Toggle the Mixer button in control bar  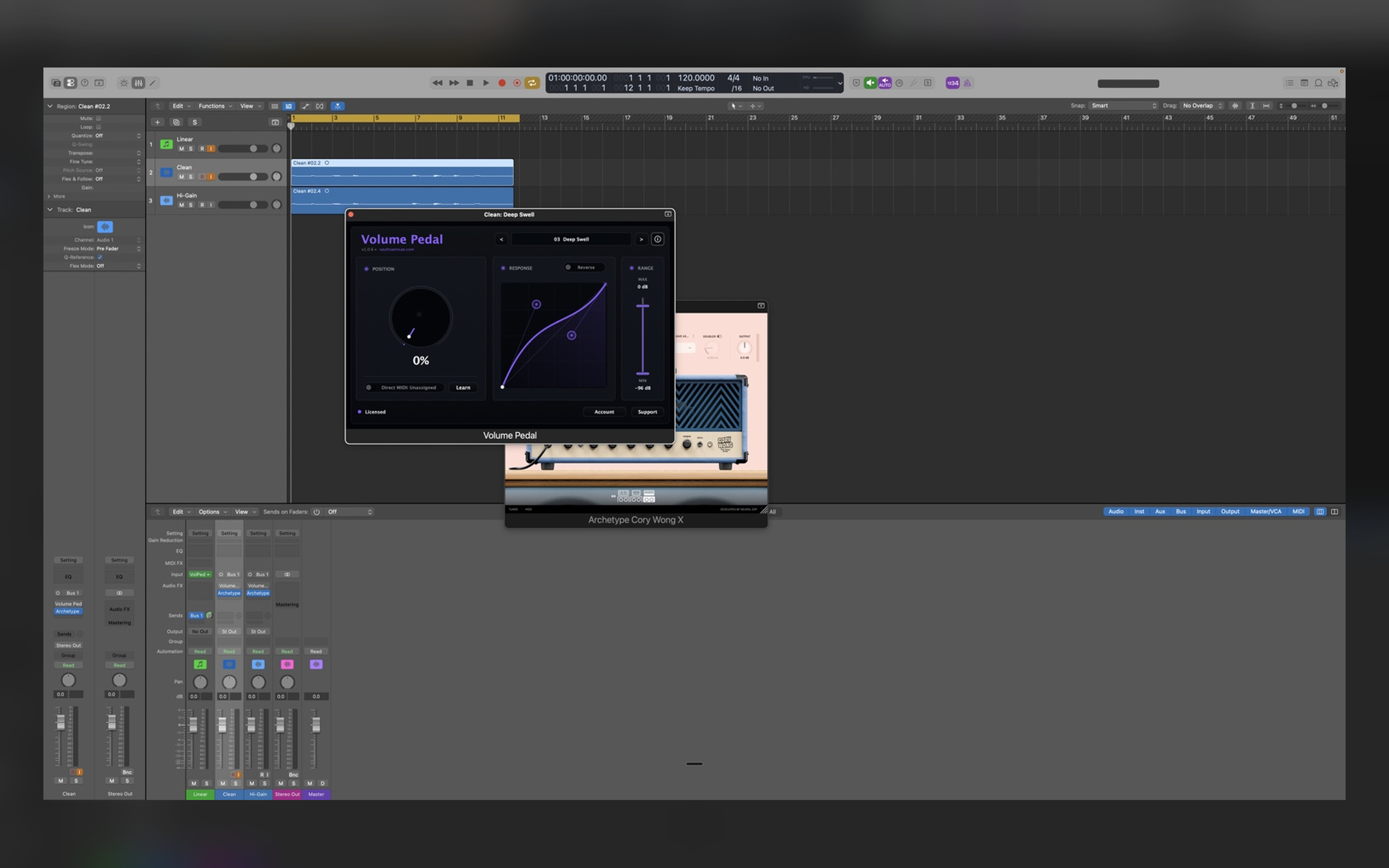tap(138, 82)
